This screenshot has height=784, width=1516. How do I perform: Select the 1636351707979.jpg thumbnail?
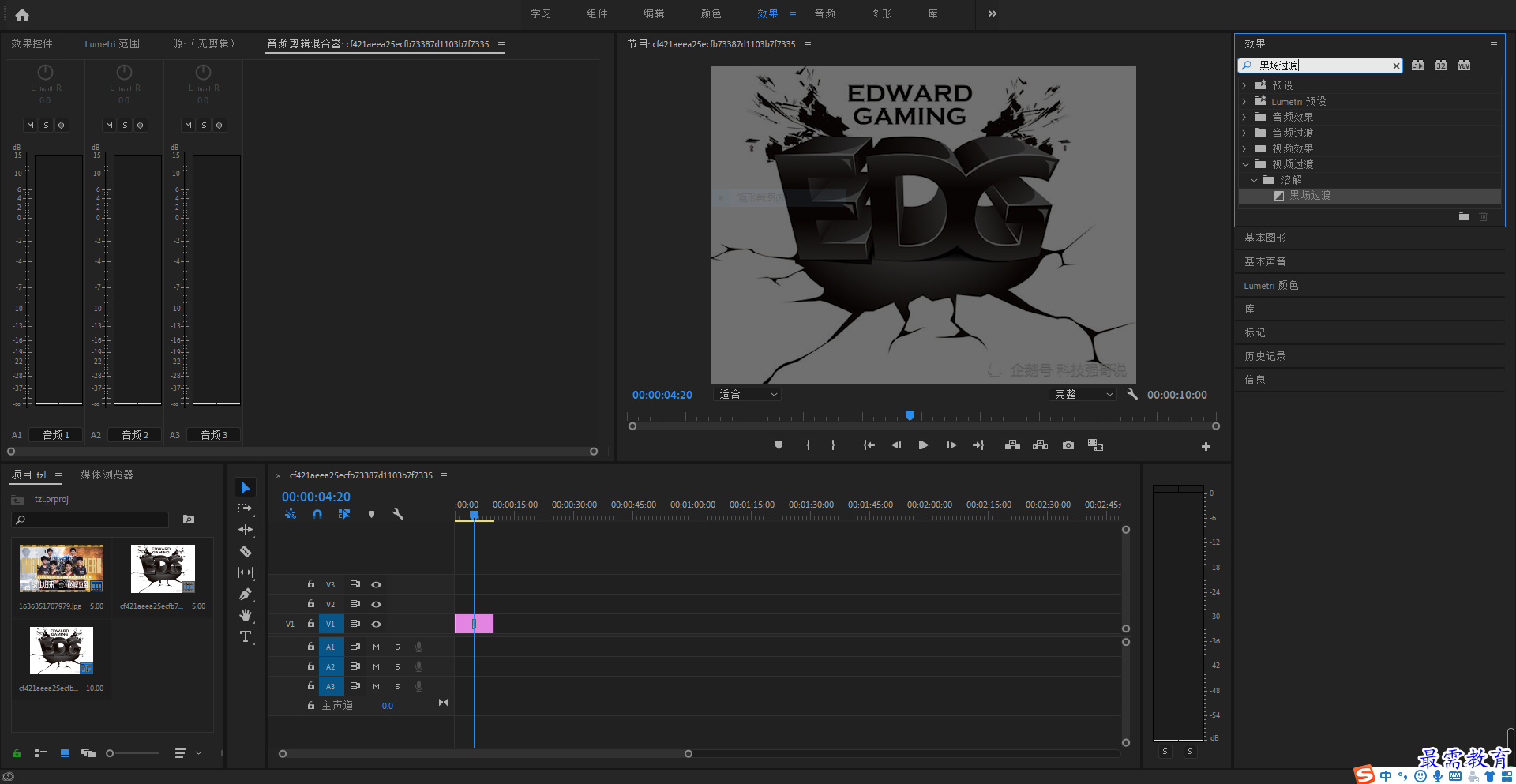tap(62, 568)
